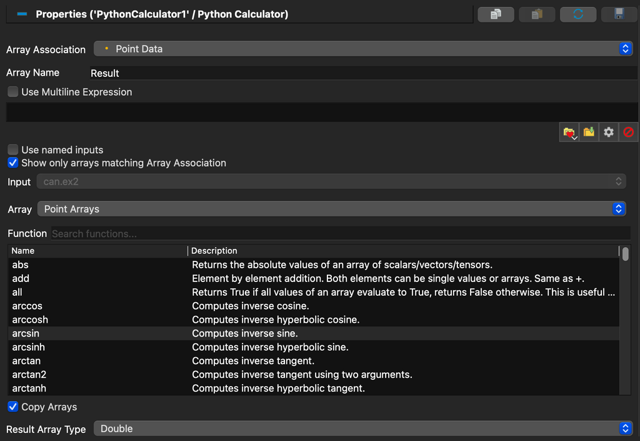This screenshot has width=640, height=441.
Task: Select the all function row
Action: pyautogui.click(x=313, y=292)
